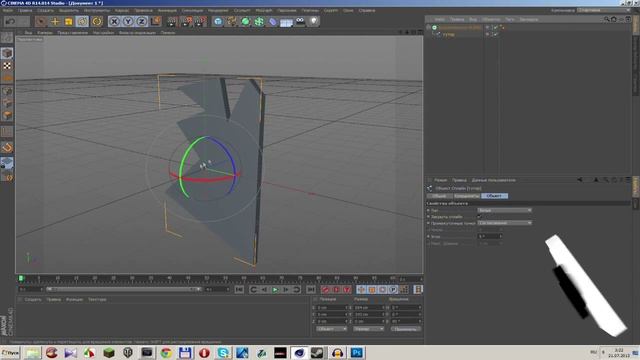The image size is (640, 360).
Task: Click the Attributes back arrow icon
Action: pyautogui.click(x=580, y=180)
